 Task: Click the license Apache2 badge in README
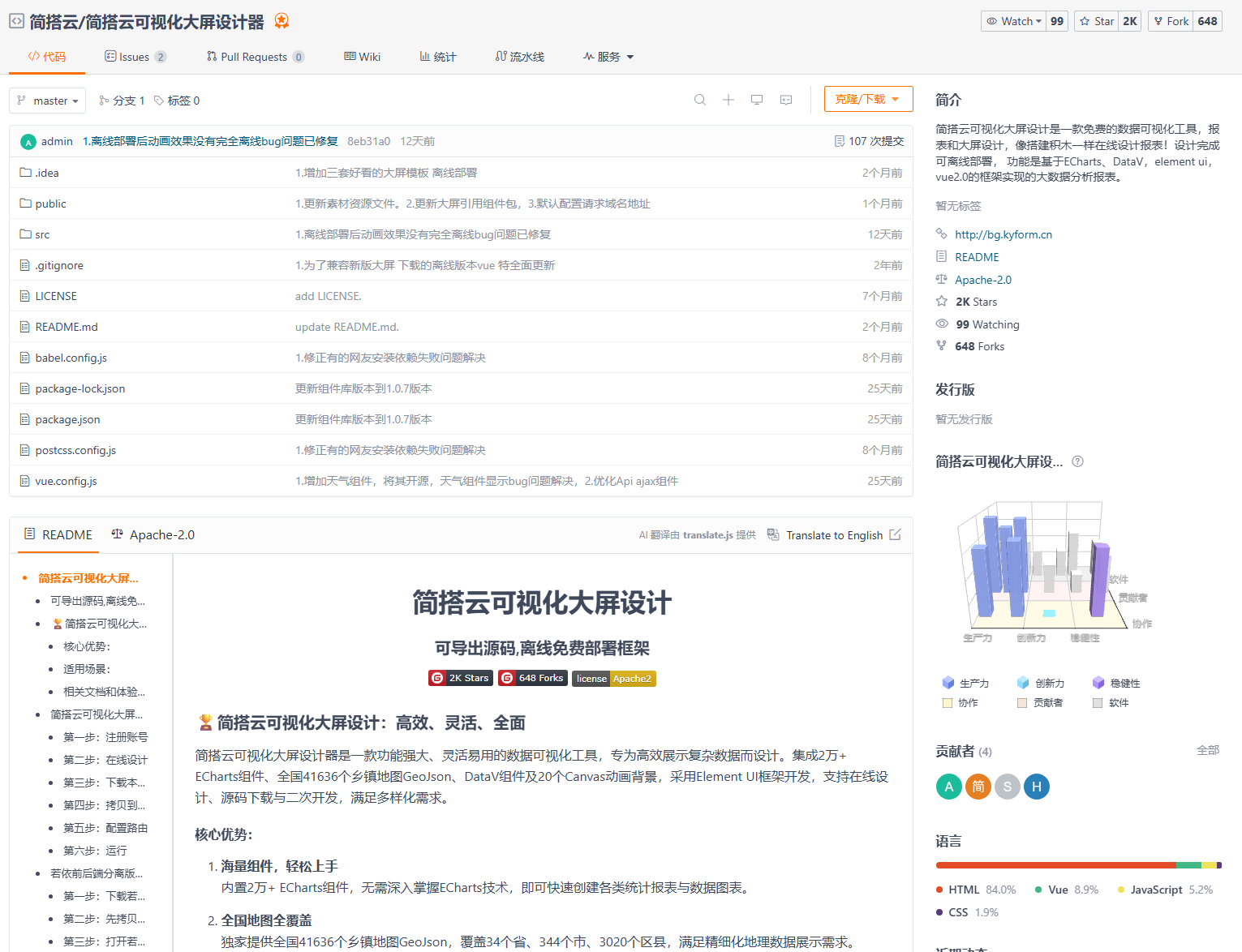[x=614, y=679]
